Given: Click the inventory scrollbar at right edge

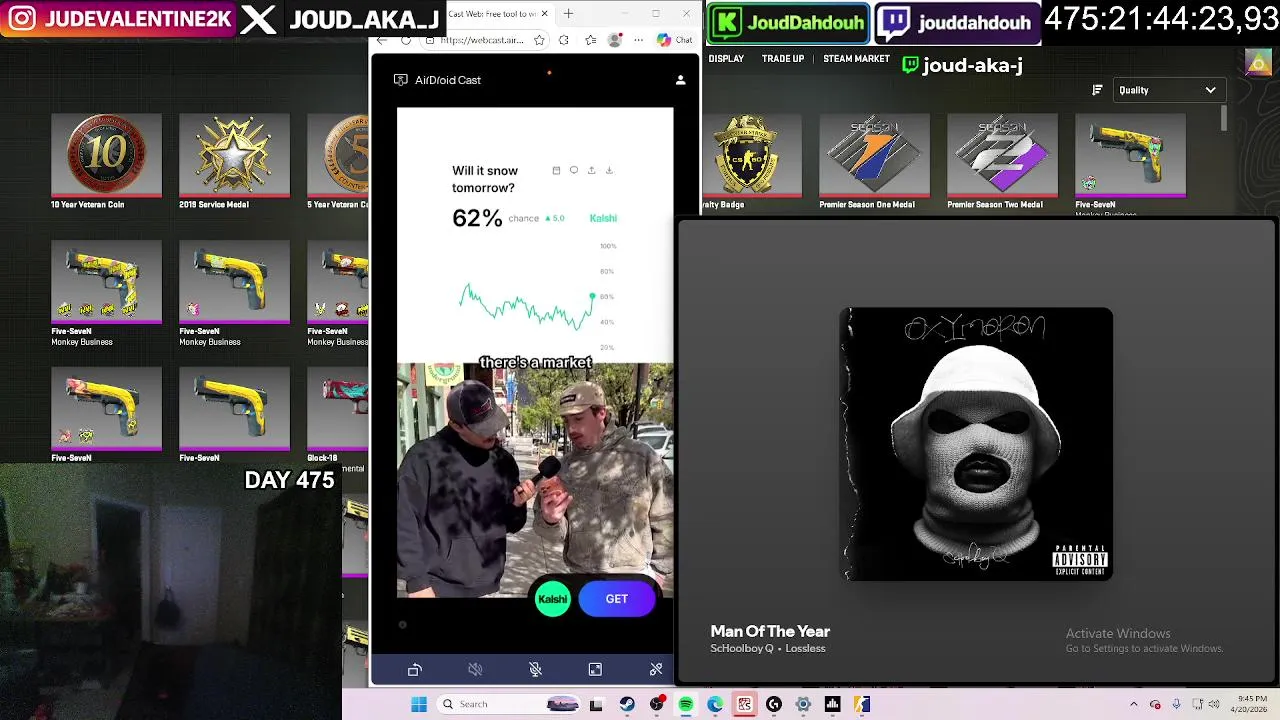Looking at the screenshot, I should 1224,118.
